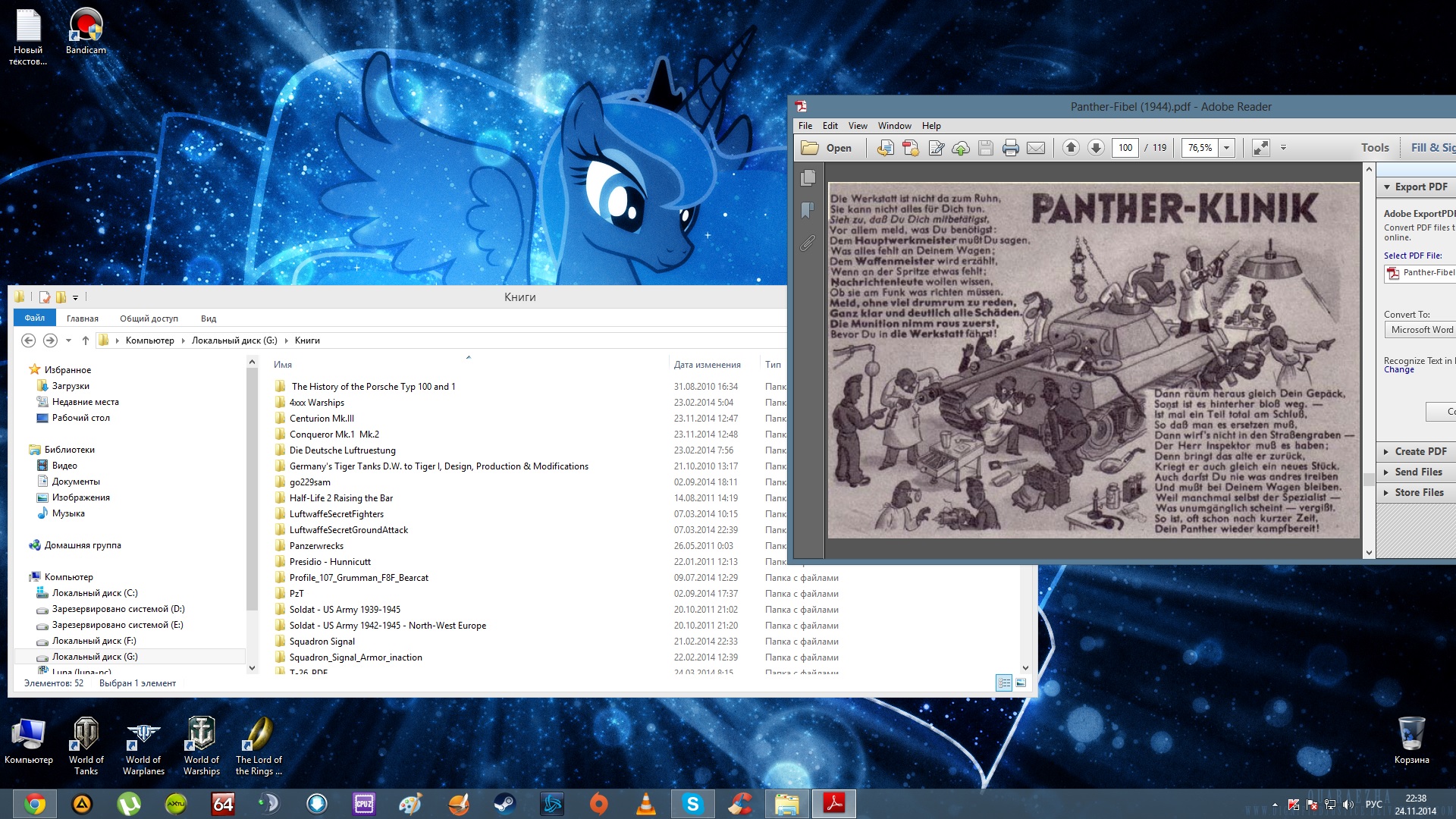Open the zoom level dropdown arrow

click(x=1226, y=148)
